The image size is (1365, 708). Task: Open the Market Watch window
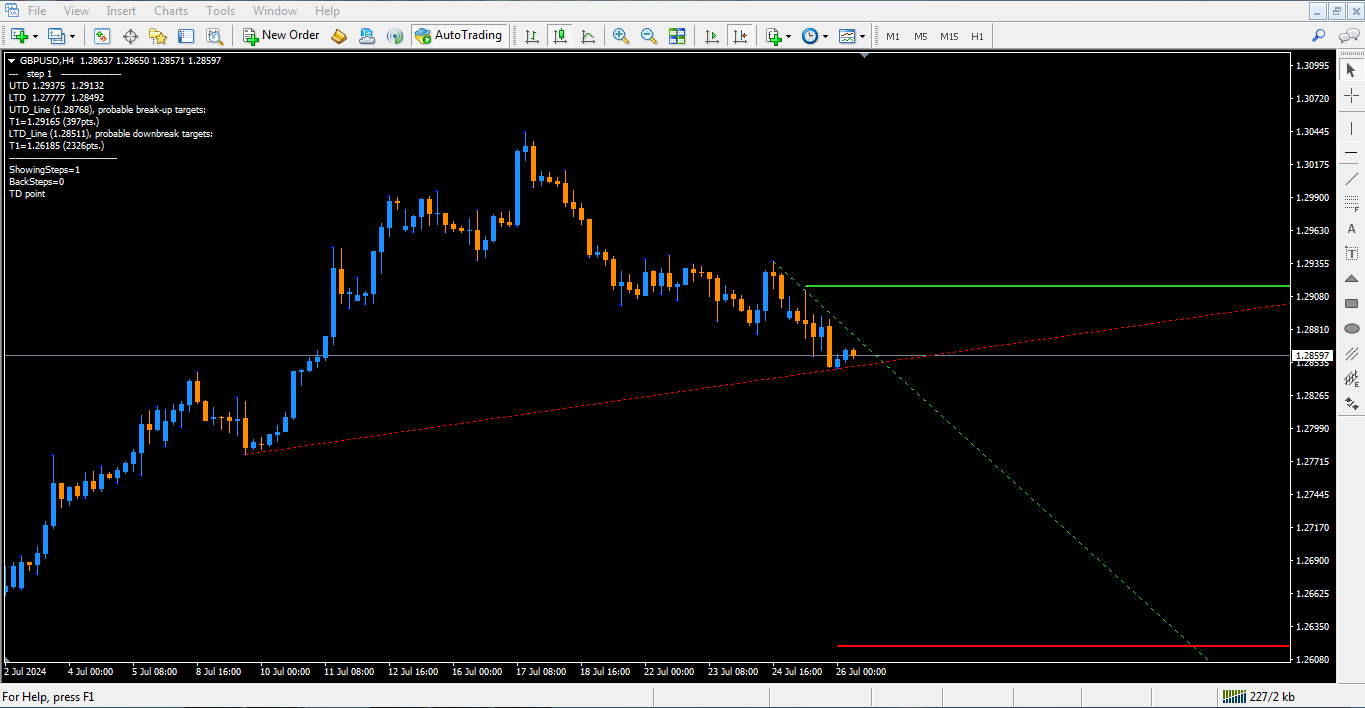(x=102, y=36)
